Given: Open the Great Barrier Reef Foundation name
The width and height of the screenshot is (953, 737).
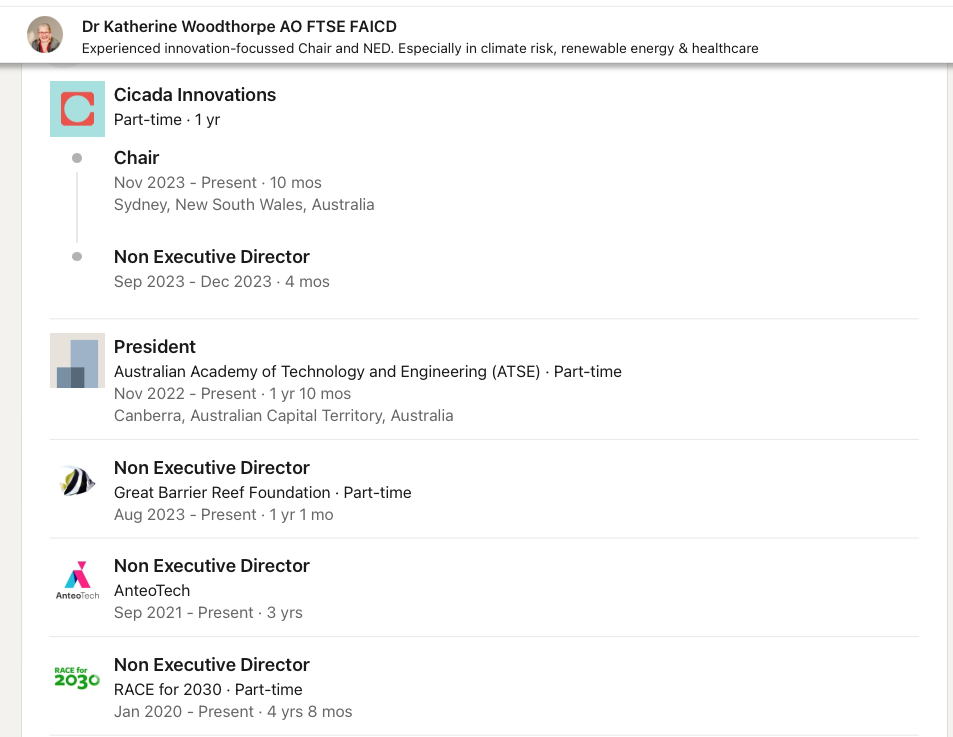Looking at the screenshot, I should click(x=222, y=493).
